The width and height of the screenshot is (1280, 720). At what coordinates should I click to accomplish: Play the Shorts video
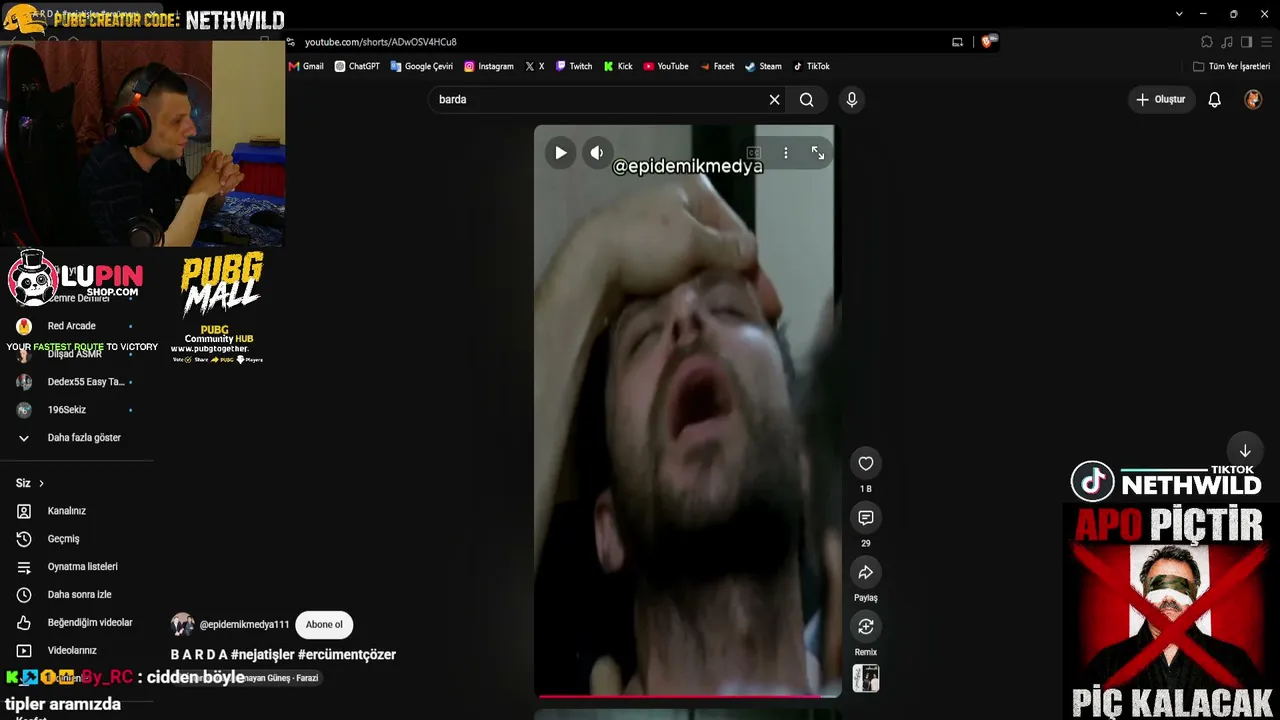pos(561,153)
